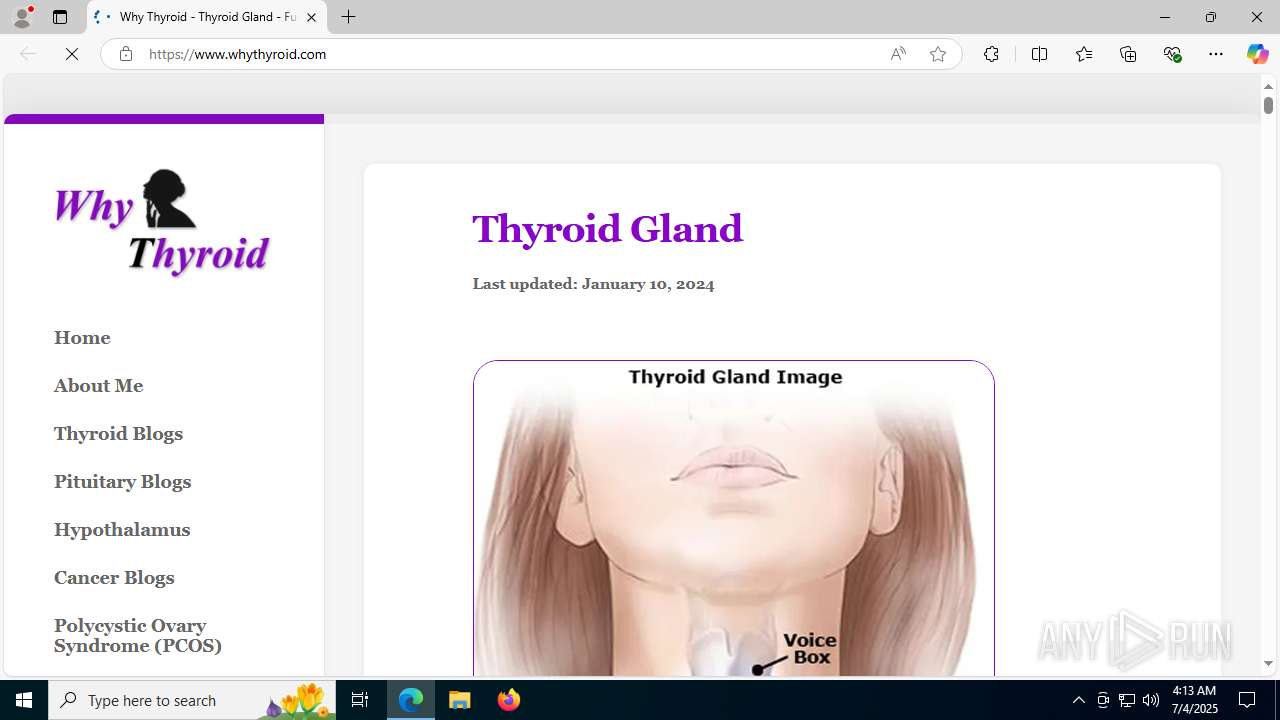Open the Meet Now tray icon
The height and width of the screenshot is (720, 1280).
[1103, 700]
